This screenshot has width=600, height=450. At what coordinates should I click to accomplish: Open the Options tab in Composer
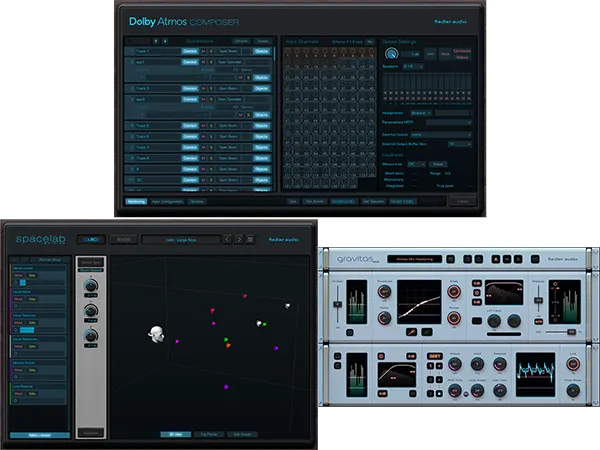click(x=197, y=201)
